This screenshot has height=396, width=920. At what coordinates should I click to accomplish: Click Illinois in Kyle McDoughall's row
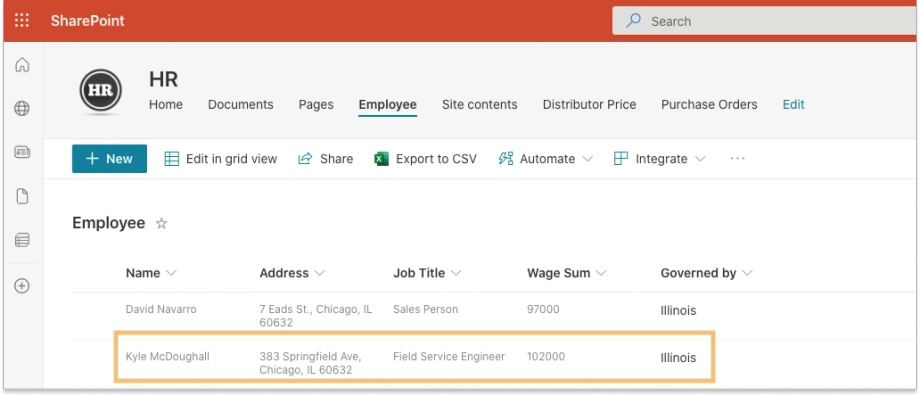coord(678,357)
